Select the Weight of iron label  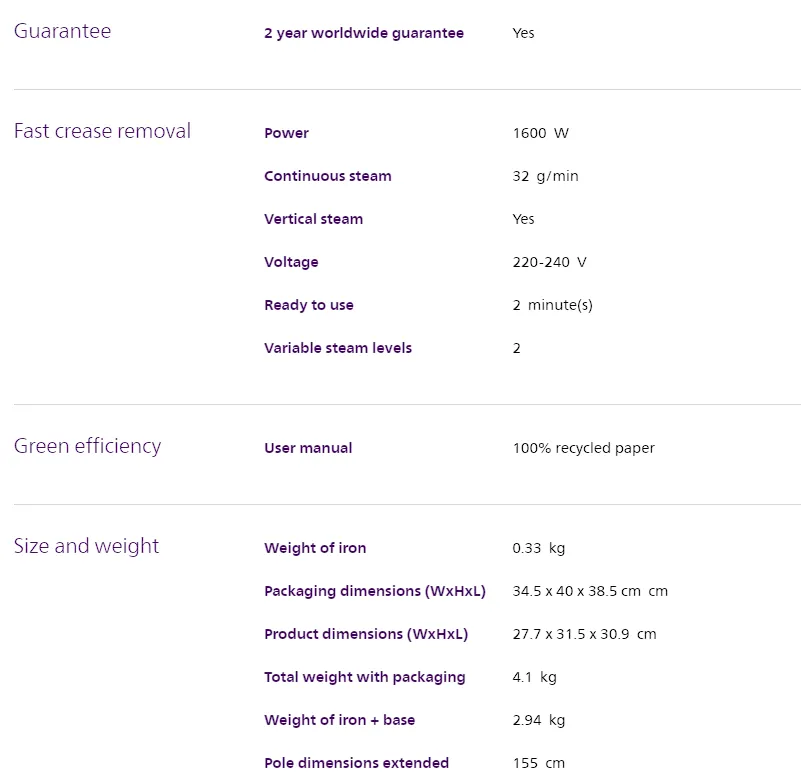tap(315, 548)
